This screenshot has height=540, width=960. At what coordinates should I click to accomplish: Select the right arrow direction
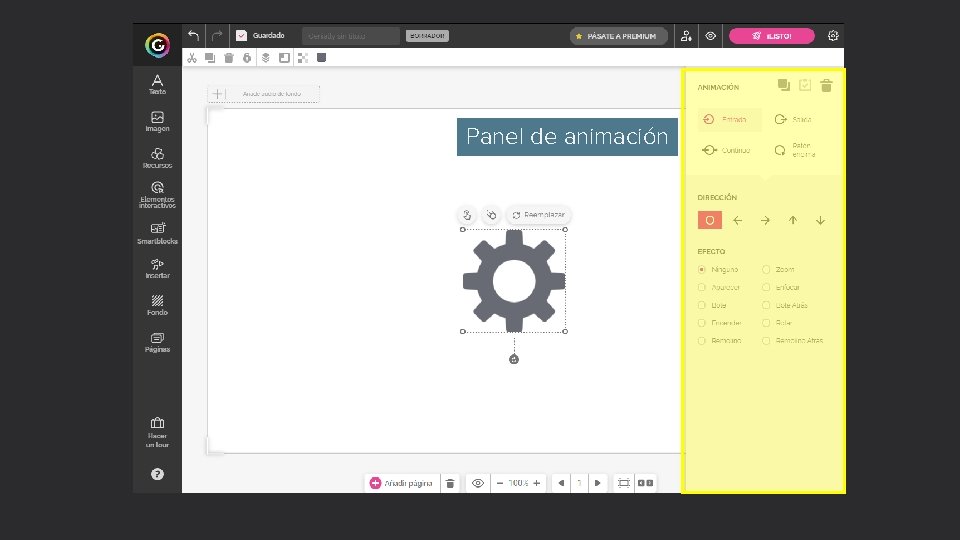click(x=765, y=220)
